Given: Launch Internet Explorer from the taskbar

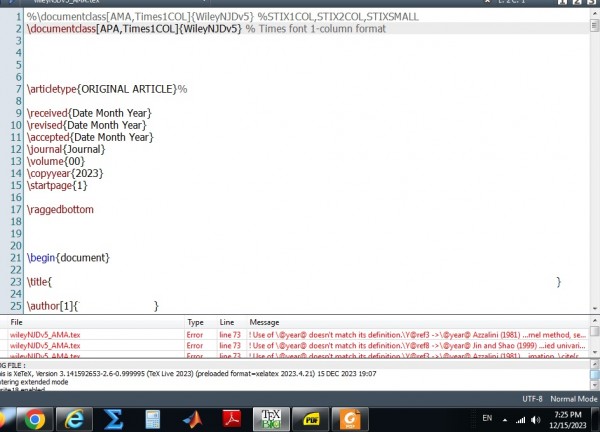Looking at the screenshot, I should [x=73, y=418].
